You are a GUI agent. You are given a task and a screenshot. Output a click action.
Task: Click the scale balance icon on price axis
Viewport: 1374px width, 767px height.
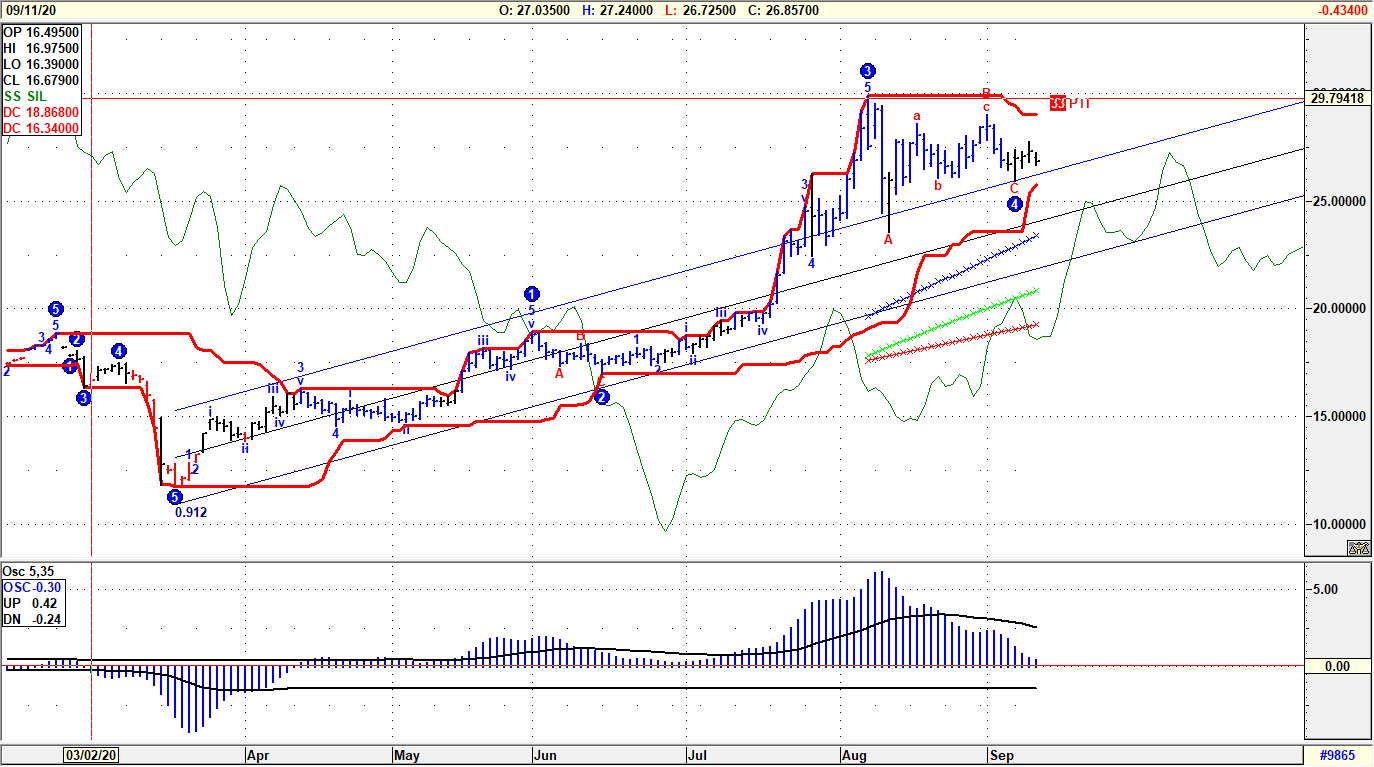click(1358, 547)
